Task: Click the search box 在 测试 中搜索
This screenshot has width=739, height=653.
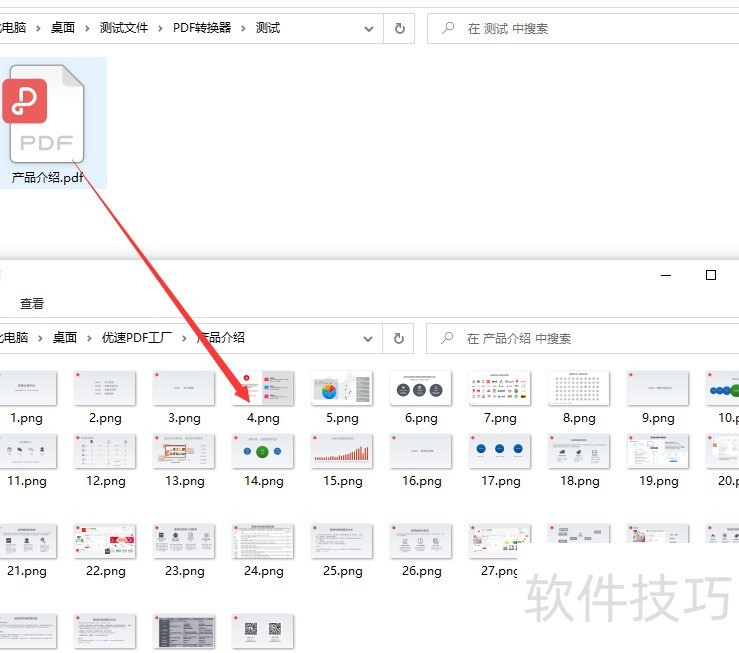Action: tap(583, 29)
